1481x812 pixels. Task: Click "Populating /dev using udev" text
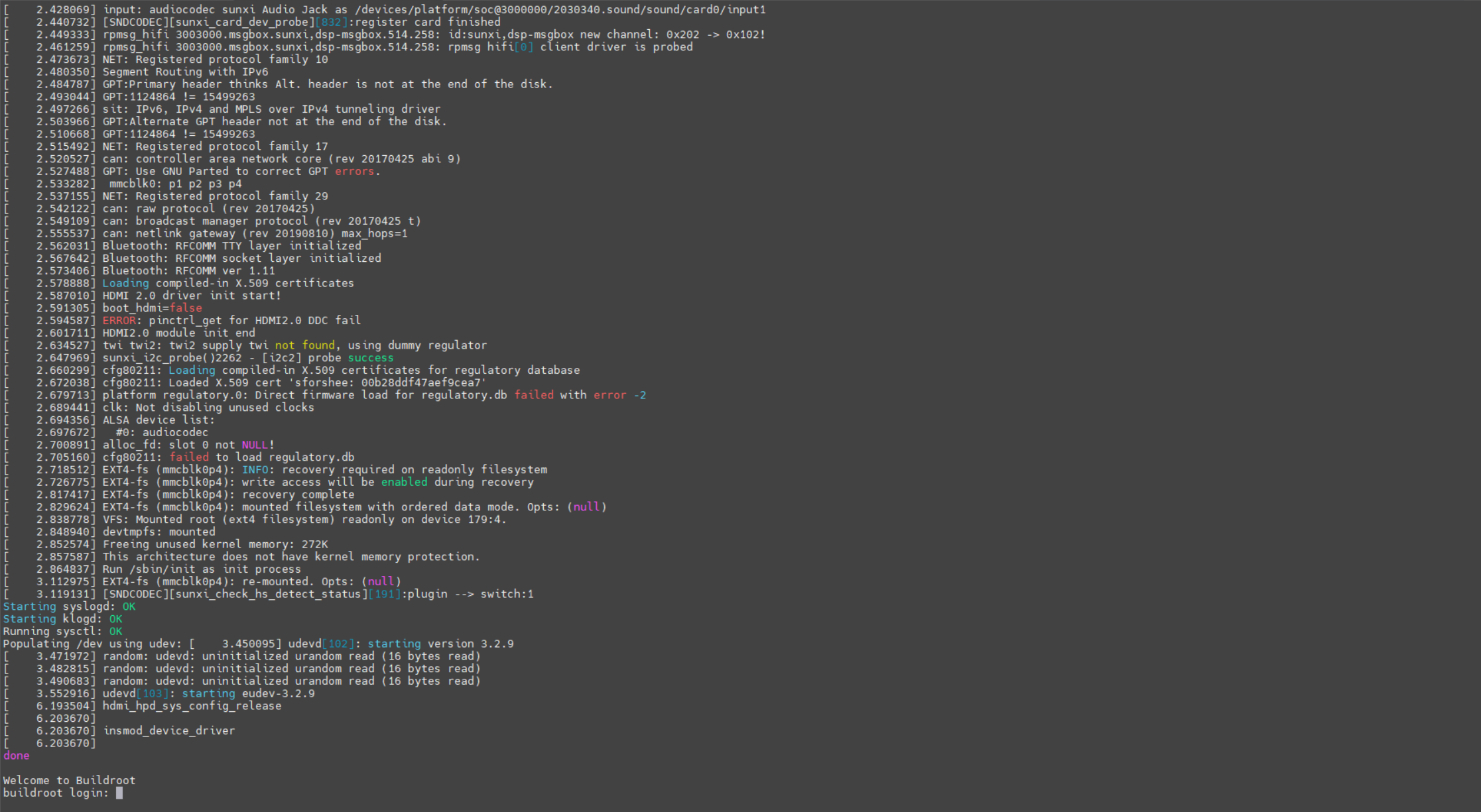tap(92, 644)
